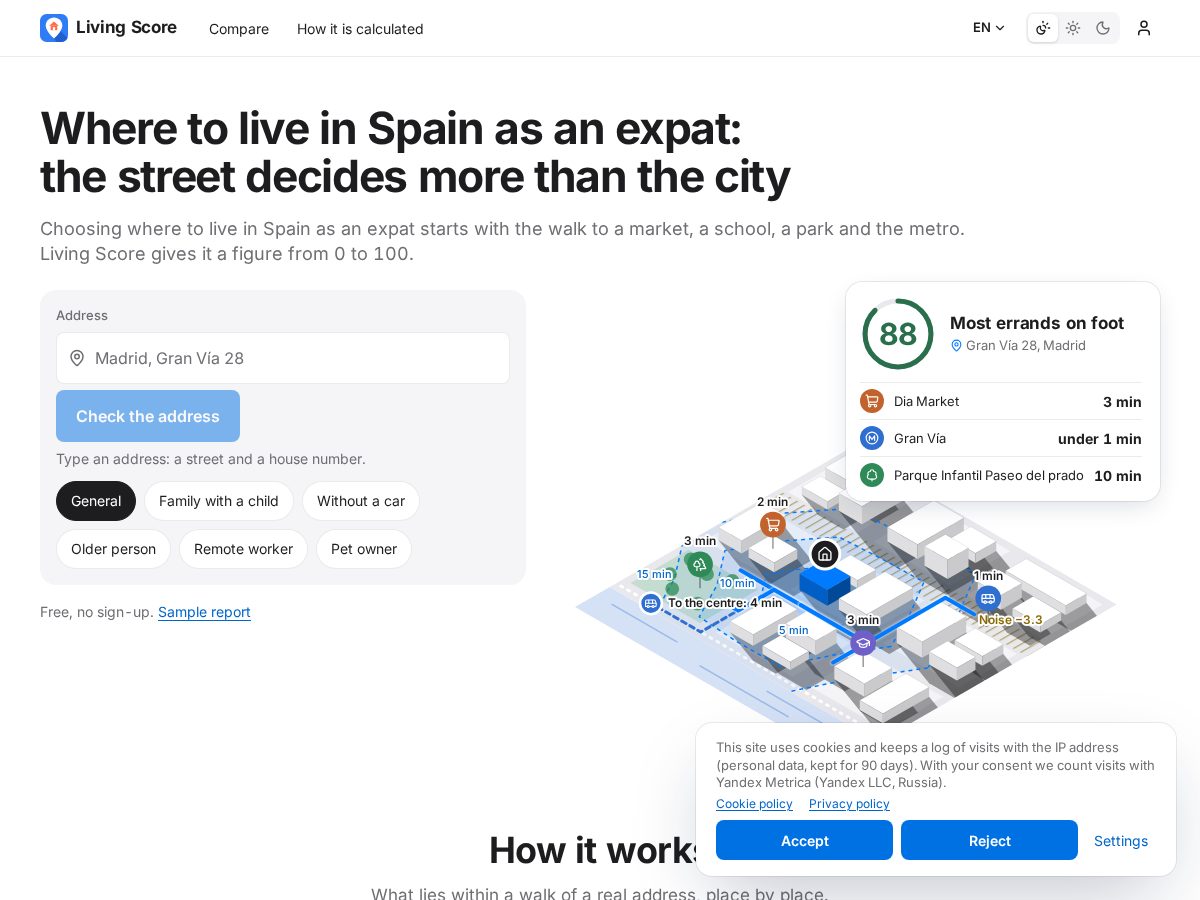
Task: Click the '10 min' park walking time
Action: pos(1118,476)
